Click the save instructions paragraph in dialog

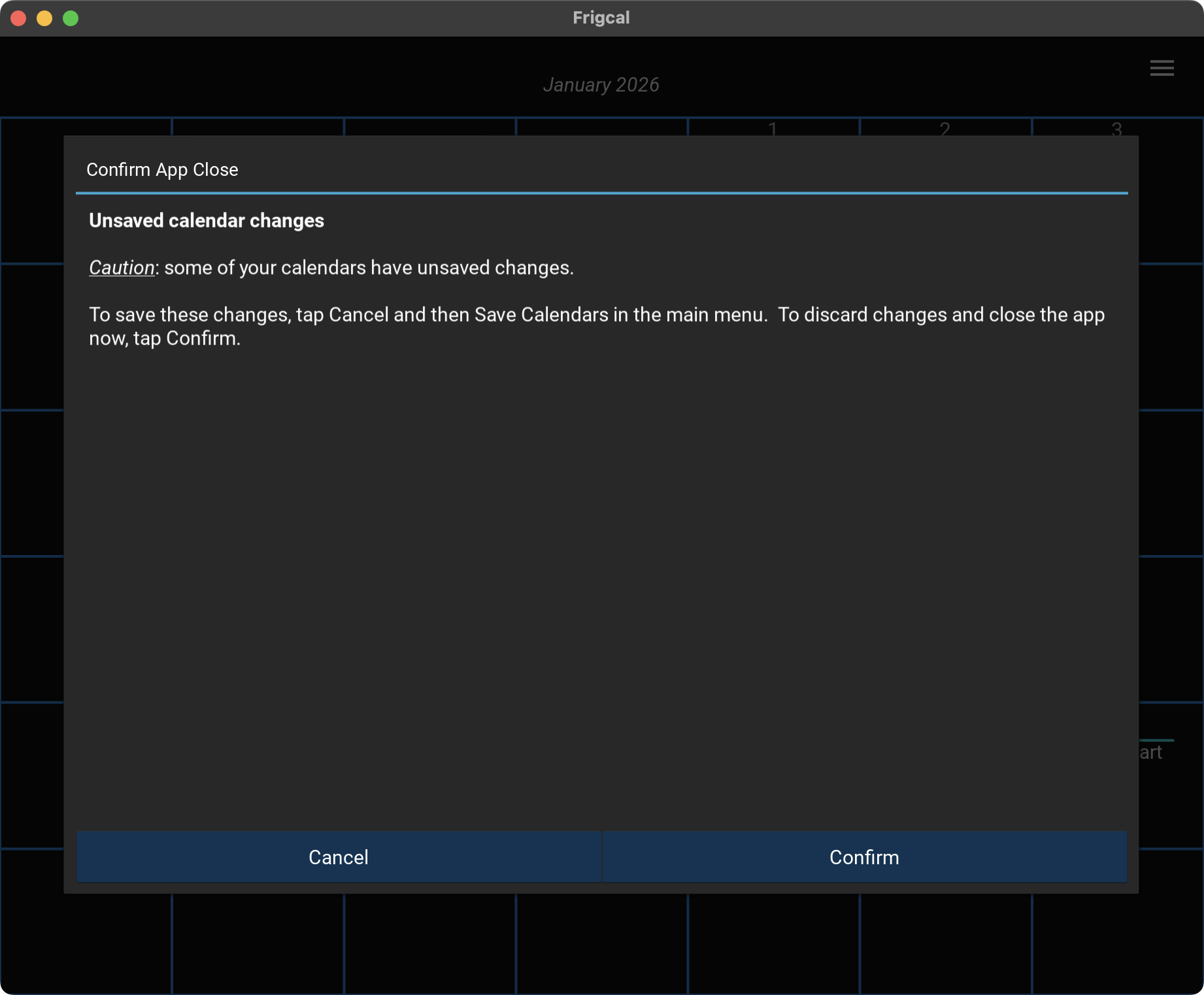coord(596,326)
